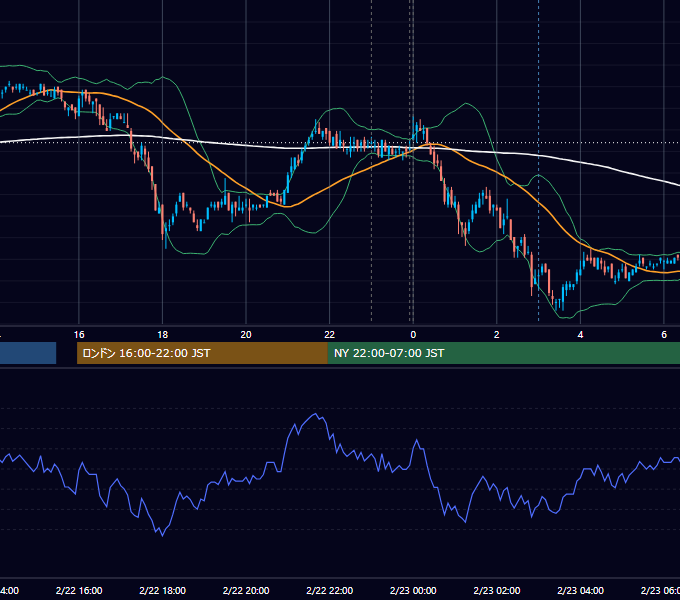
Task: Click hour label 2 under price chart
Action: point(497,335)
